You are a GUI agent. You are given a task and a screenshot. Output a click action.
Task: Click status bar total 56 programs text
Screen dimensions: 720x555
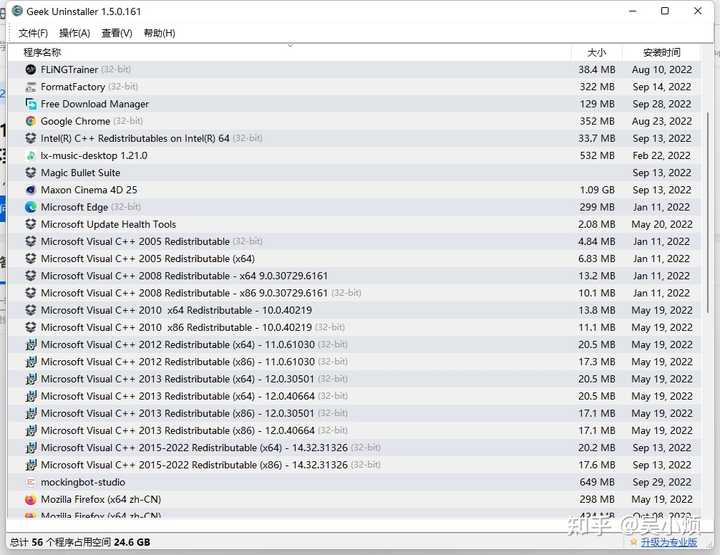[x=80, y=542]
